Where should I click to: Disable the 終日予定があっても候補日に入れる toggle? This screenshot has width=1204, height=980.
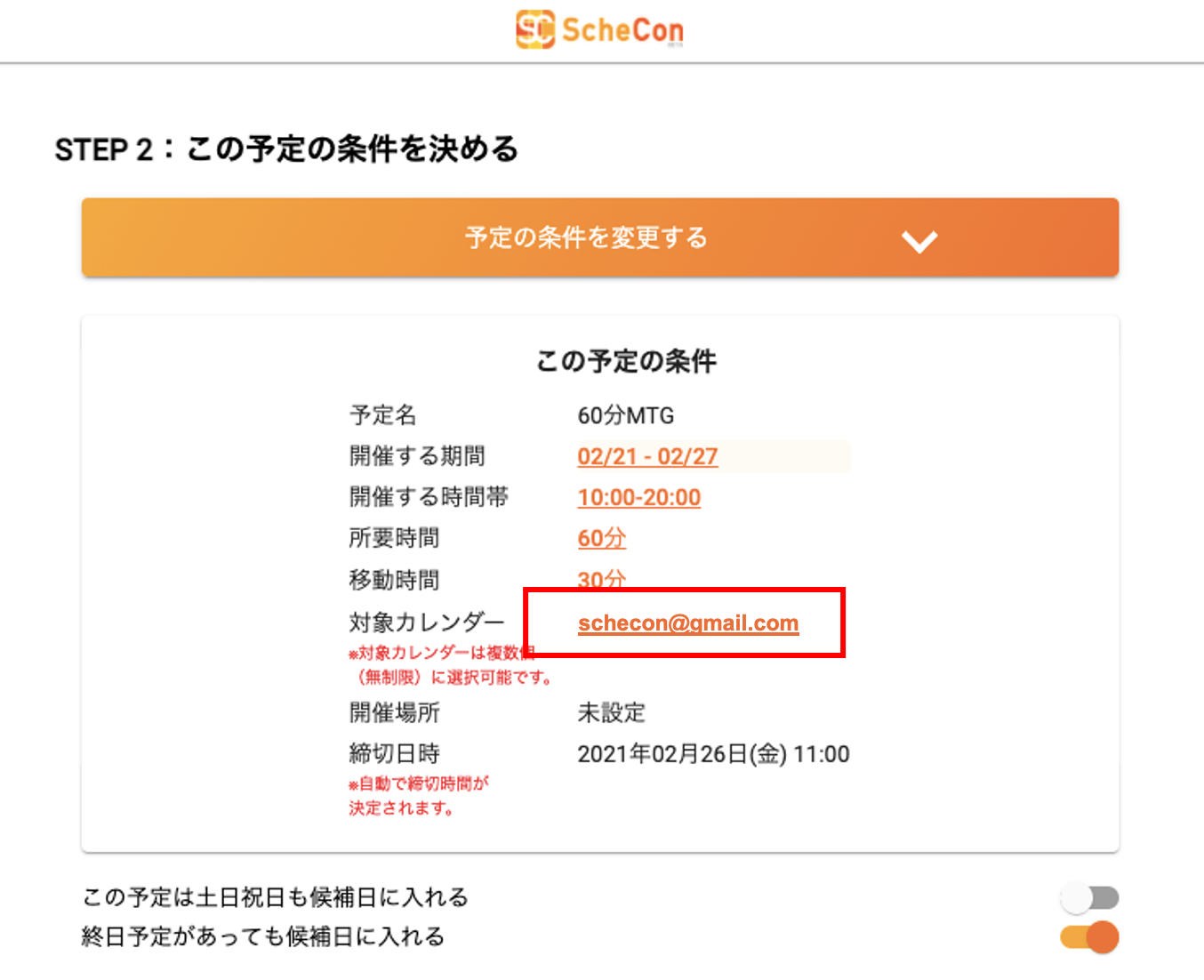pyautogui.click(x=1089, y=937)
